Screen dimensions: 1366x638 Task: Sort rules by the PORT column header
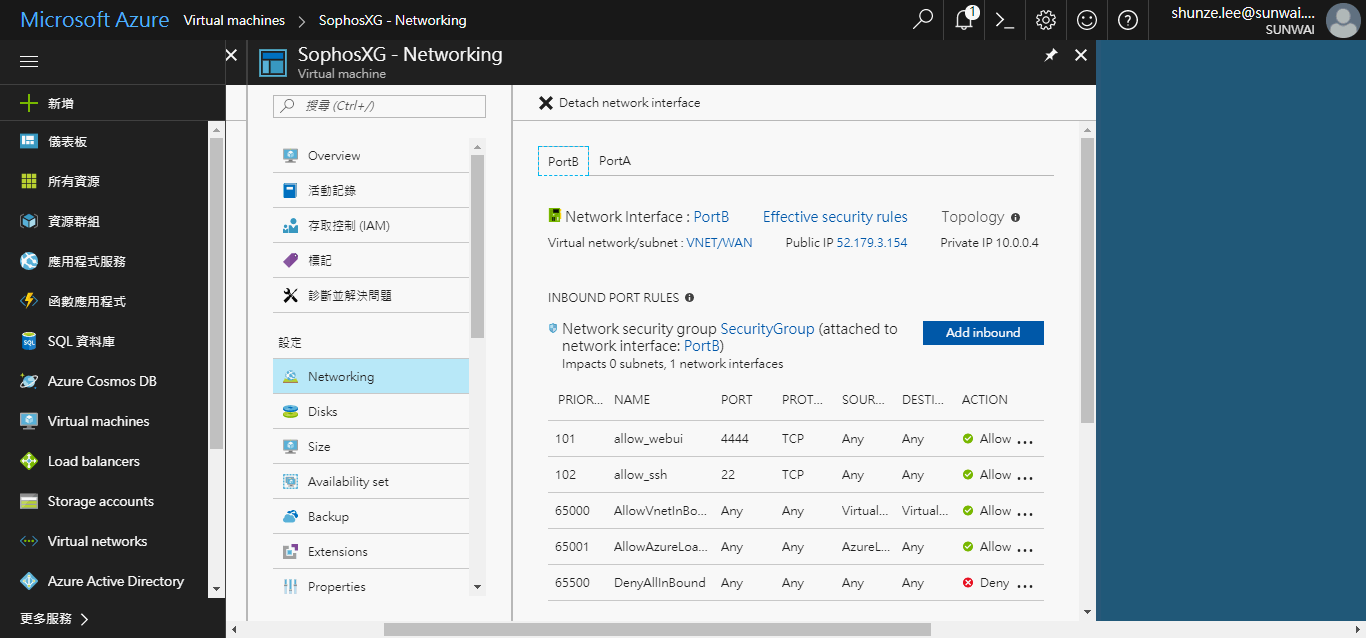pos(737,400)
